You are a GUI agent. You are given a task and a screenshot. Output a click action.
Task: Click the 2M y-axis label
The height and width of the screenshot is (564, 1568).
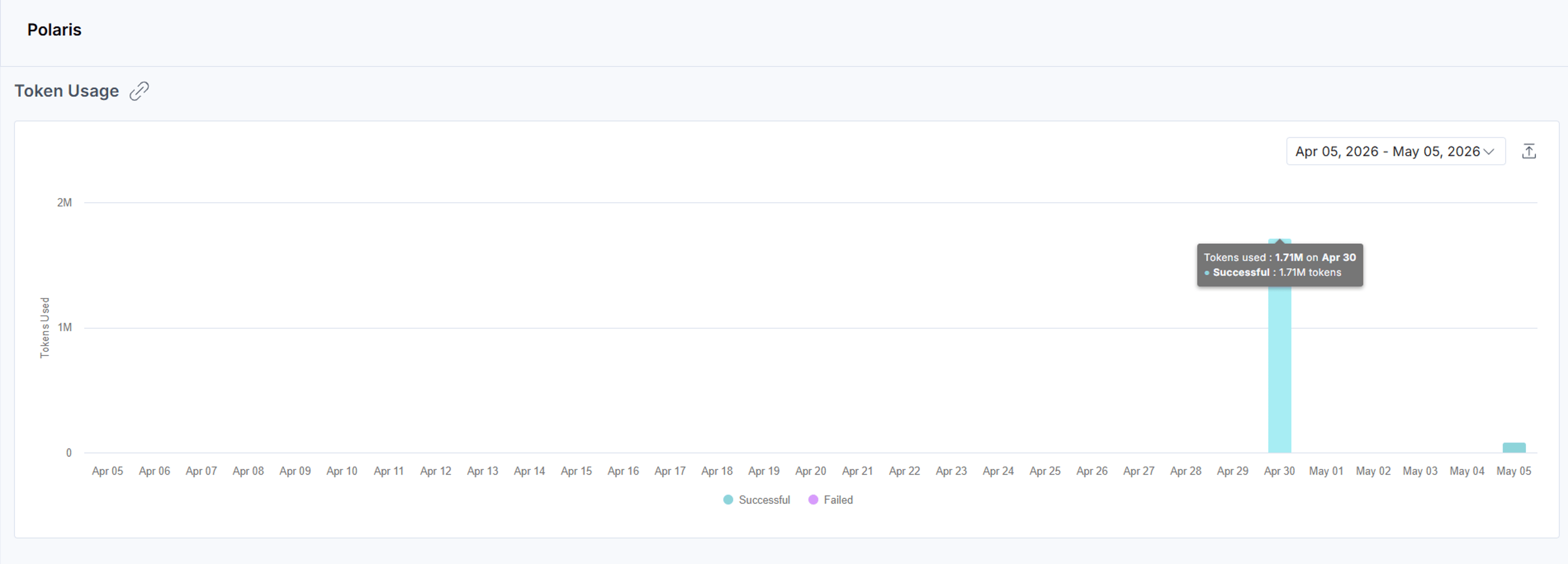pos(64,202)
